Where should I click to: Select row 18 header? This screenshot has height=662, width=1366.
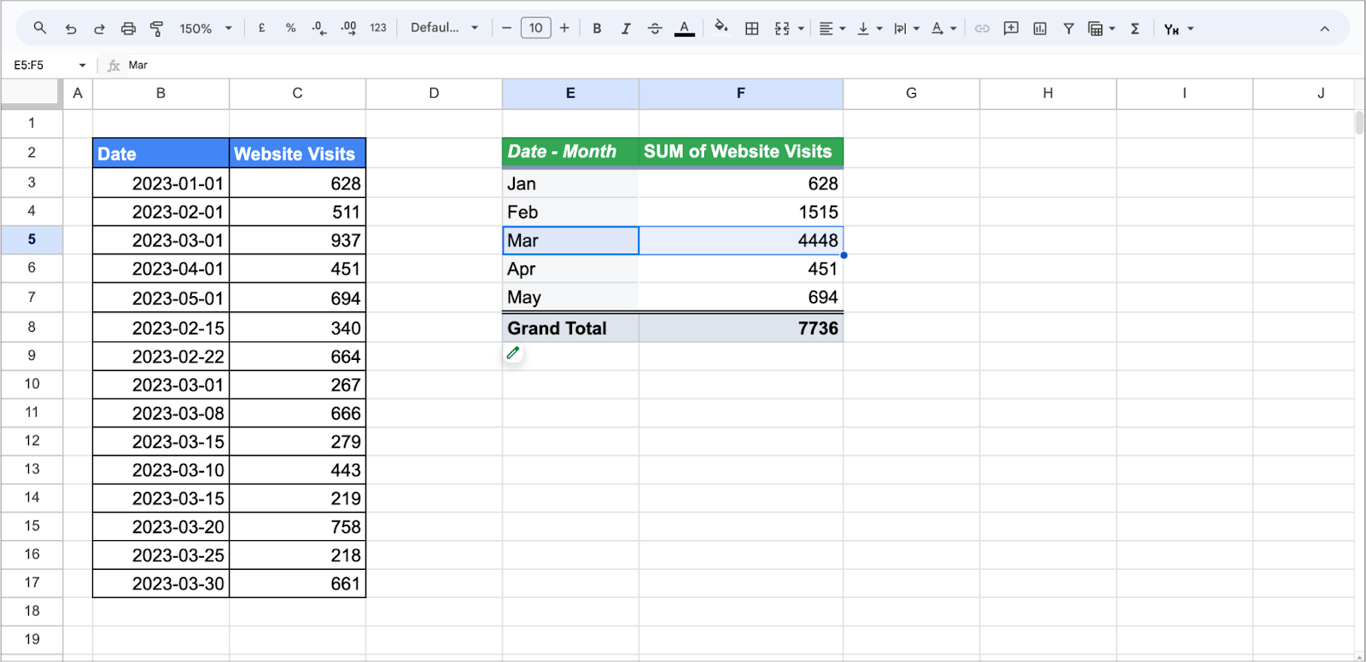[x=31, y=610]
